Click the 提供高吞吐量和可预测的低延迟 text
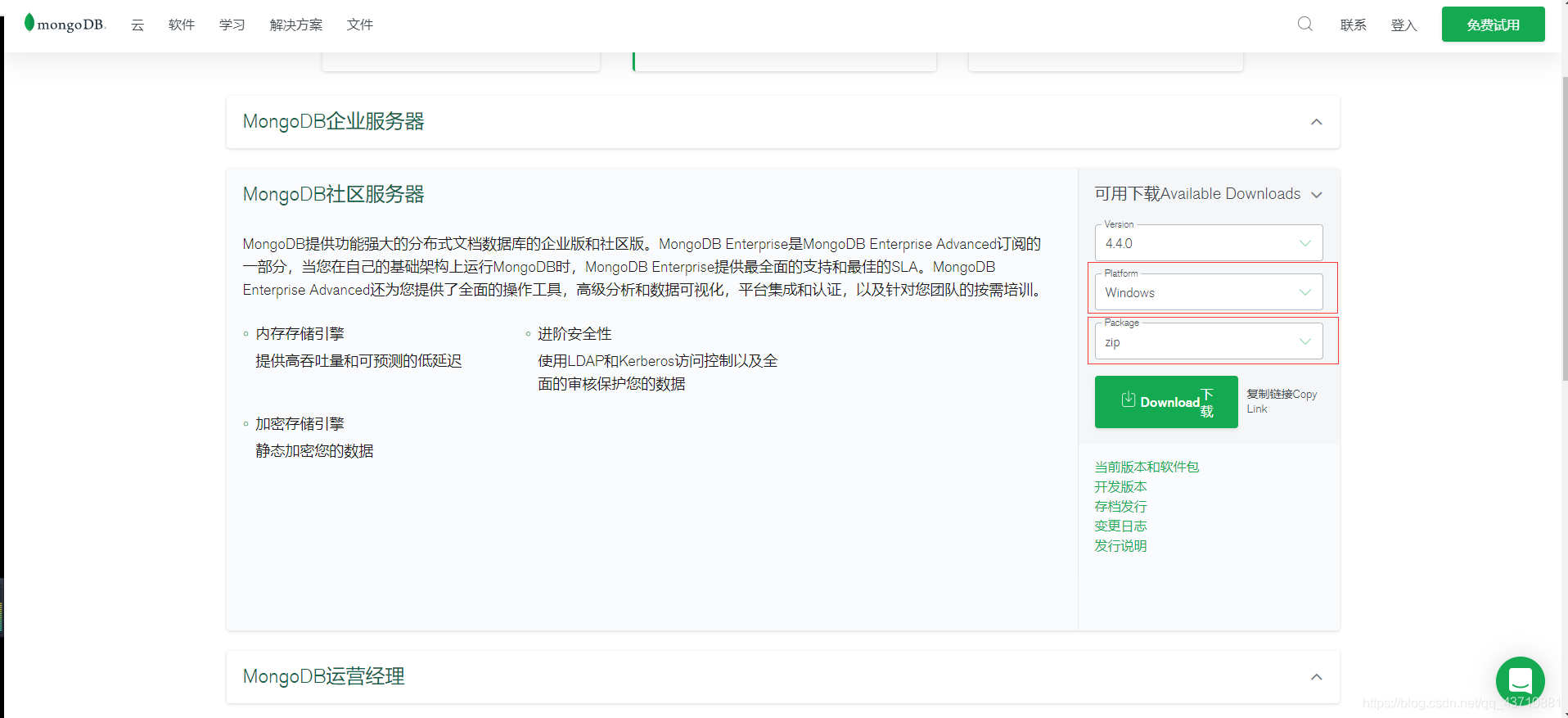Viewport: 1568px width, 718px height. coord(358,361)
